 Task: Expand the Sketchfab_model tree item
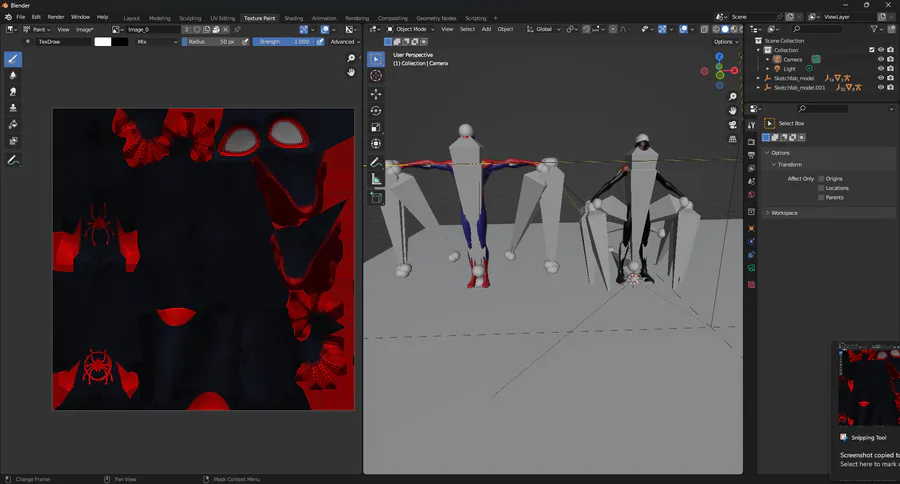[x=758, y=78]
